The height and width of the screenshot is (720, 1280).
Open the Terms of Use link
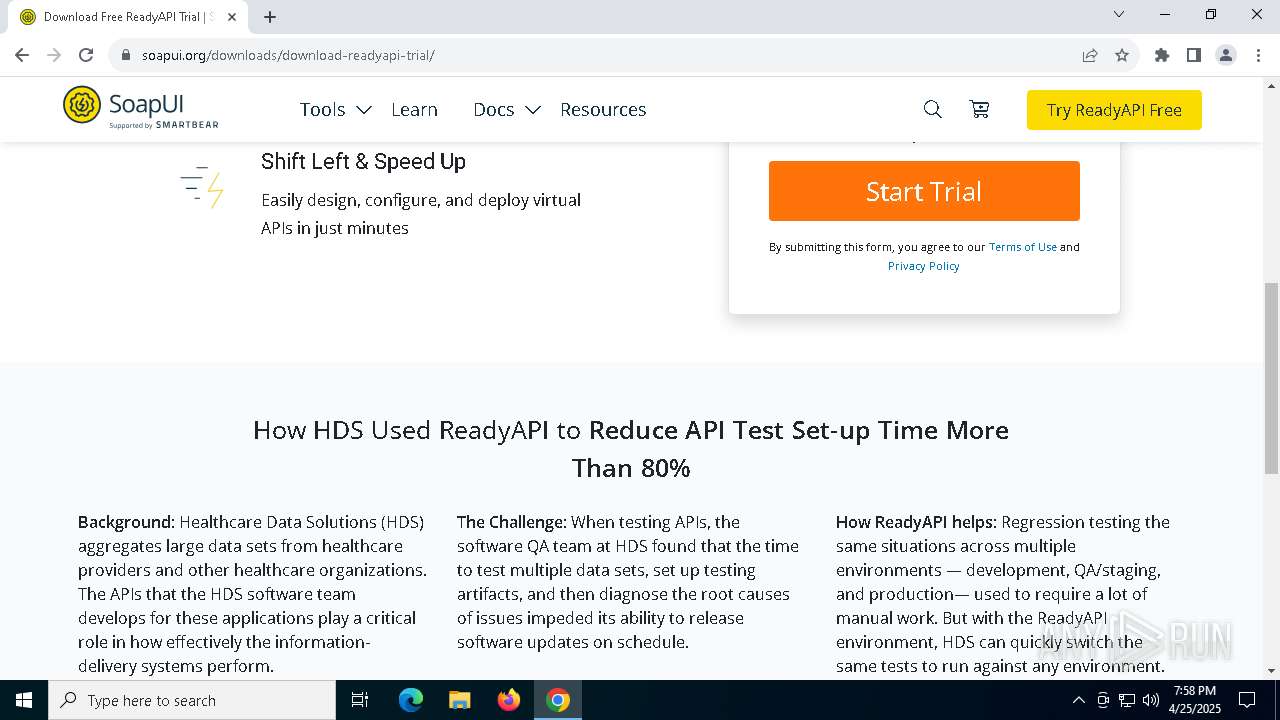(x=1022, y=247)
